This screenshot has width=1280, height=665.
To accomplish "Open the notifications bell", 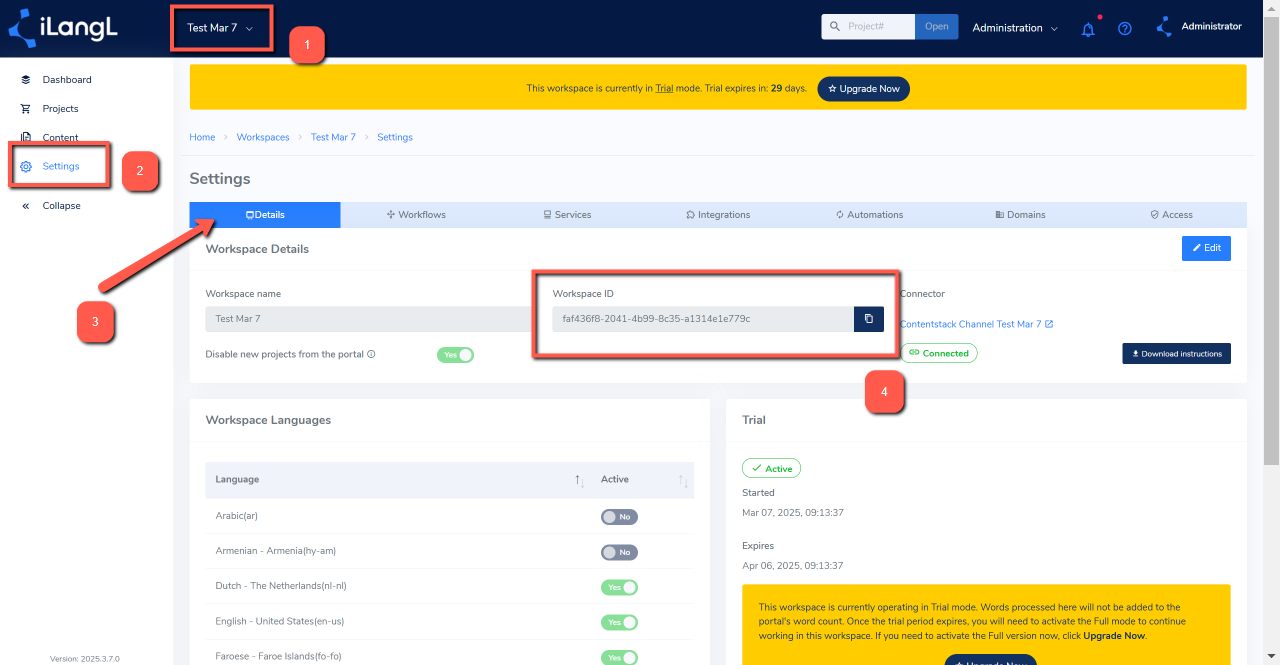I will pyautogui.click(x=1088, y=29).
